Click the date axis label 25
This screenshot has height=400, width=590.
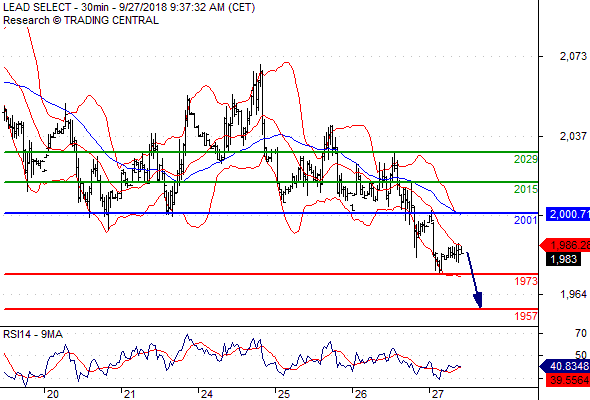click(283, 394)
